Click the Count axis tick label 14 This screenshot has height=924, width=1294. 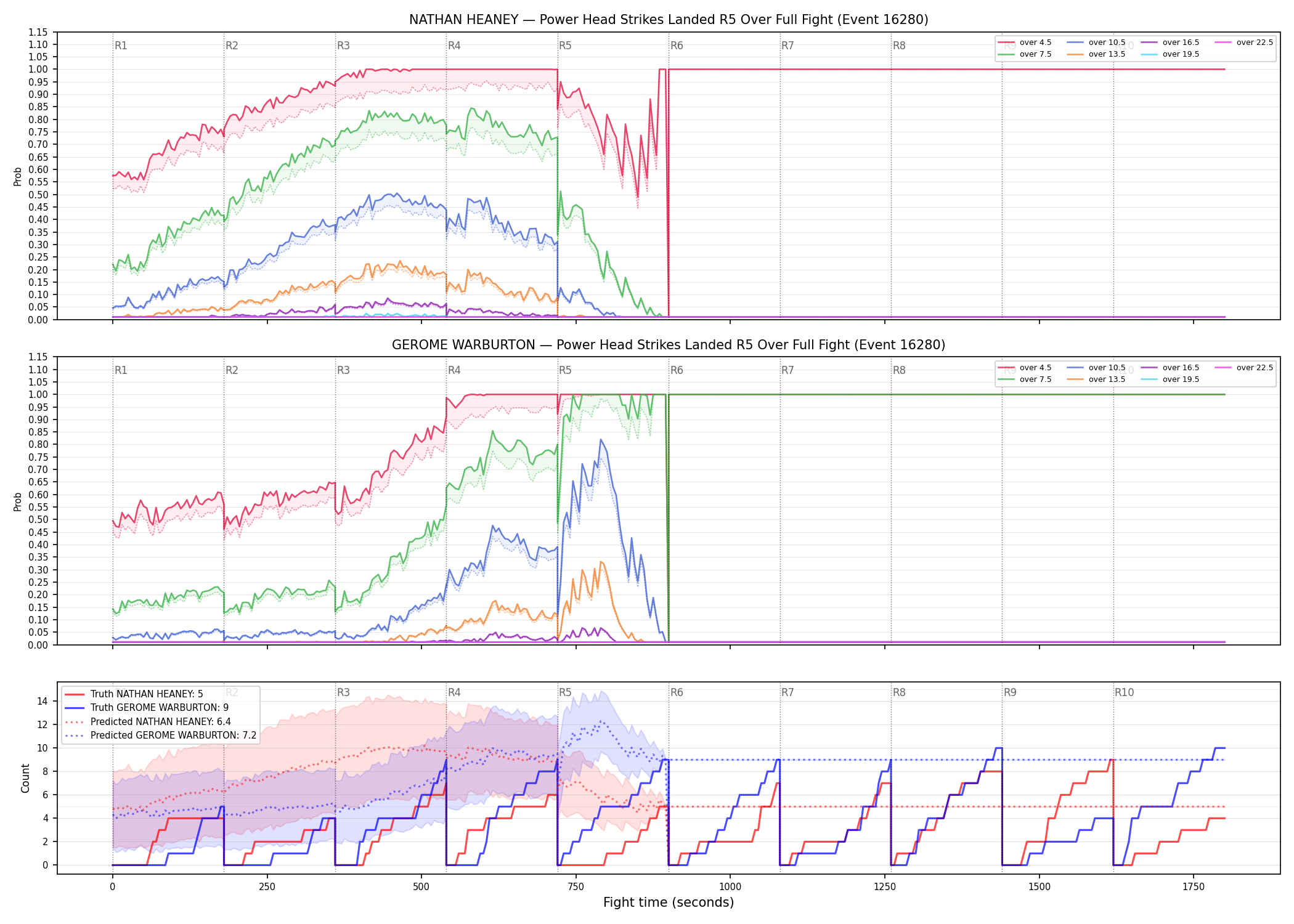pyautogui.click(x=43, y=701)
